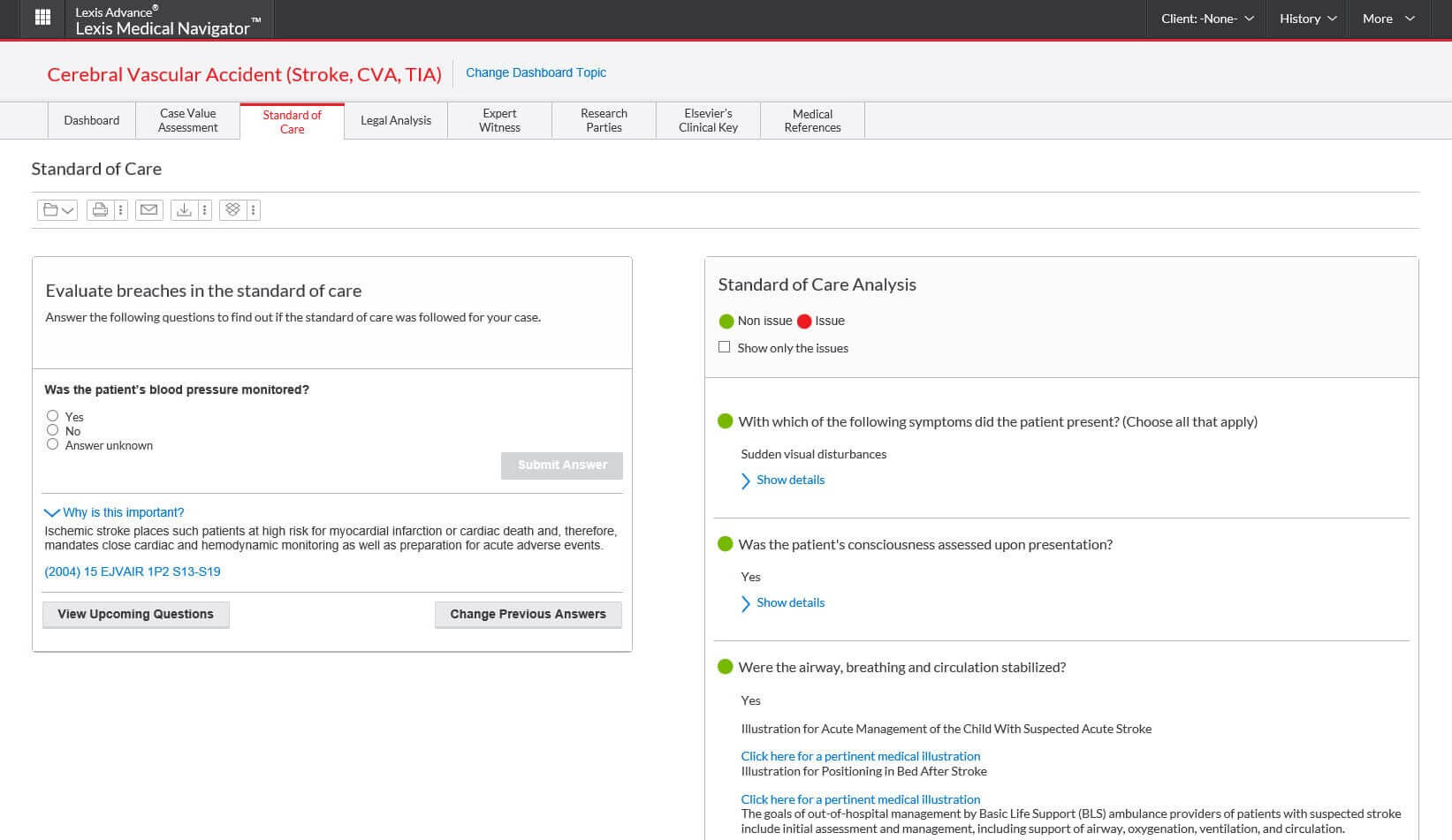The width and height of the screenshot is (1452, 840).
Task: Open illustration link for Child Acute Stroke
Action: click(x=861, y=756)
